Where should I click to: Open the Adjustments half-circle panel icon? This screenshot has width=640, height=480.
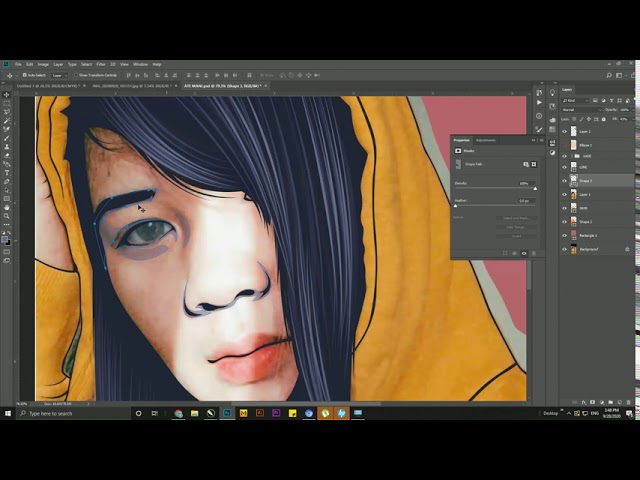point(552,153)
